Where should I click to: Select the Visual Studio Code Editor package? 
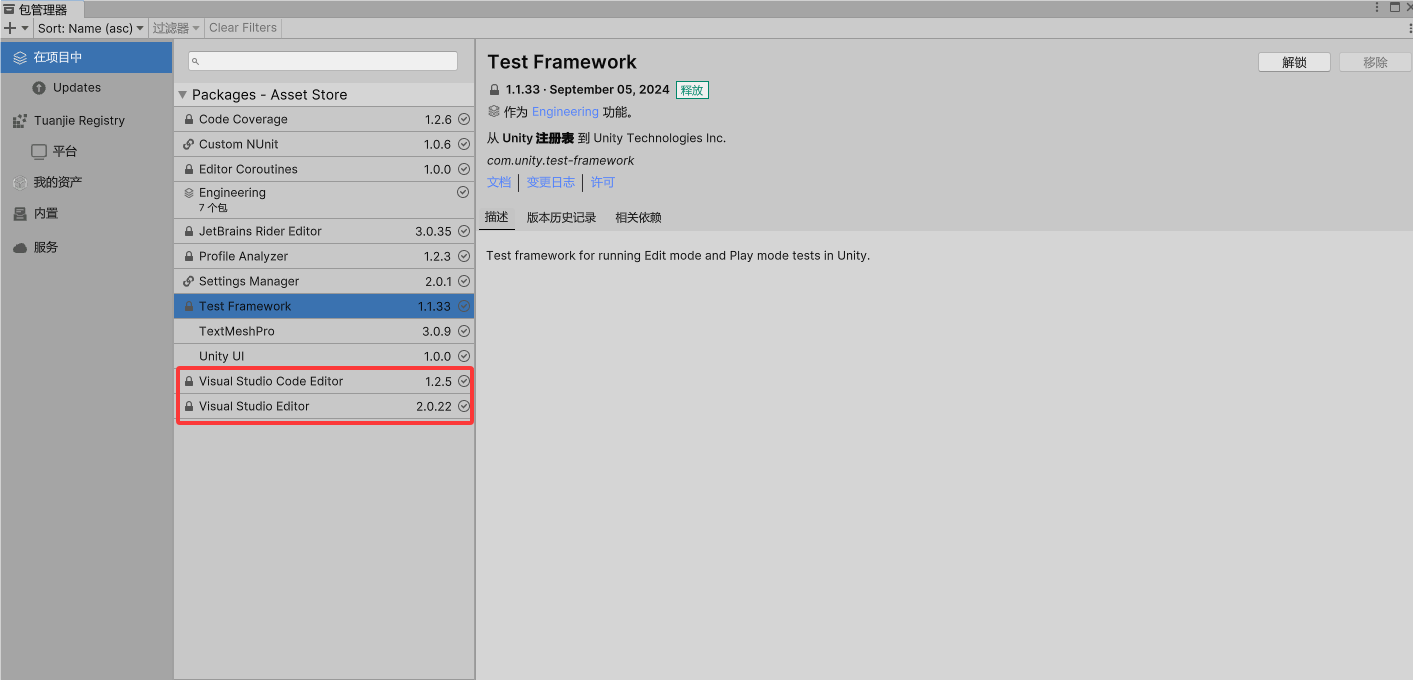coord(324,381)
